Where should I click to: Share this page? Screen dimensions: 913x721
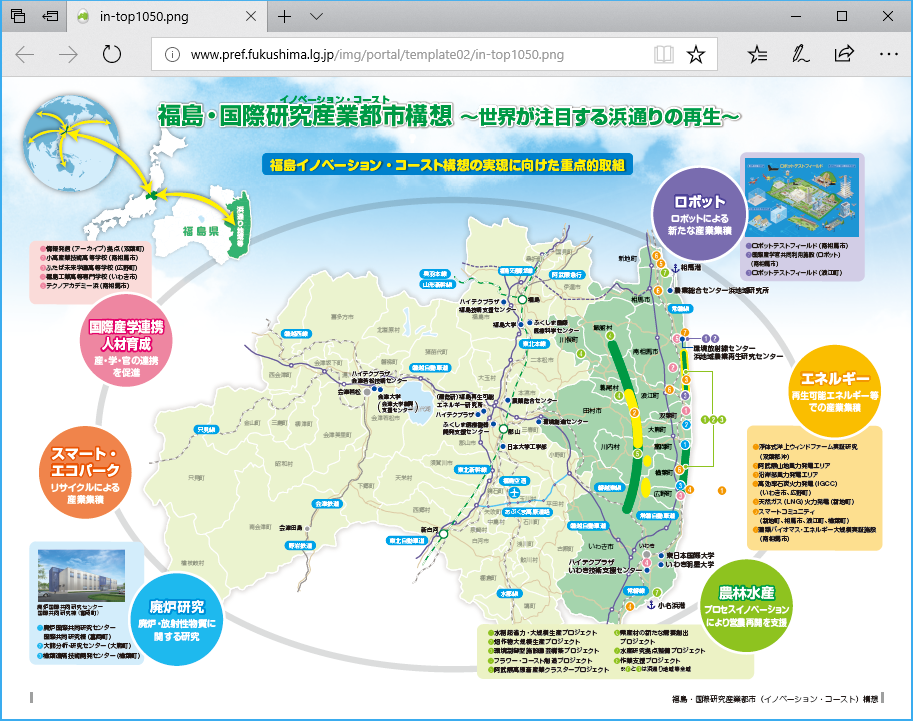click(844, 54)
